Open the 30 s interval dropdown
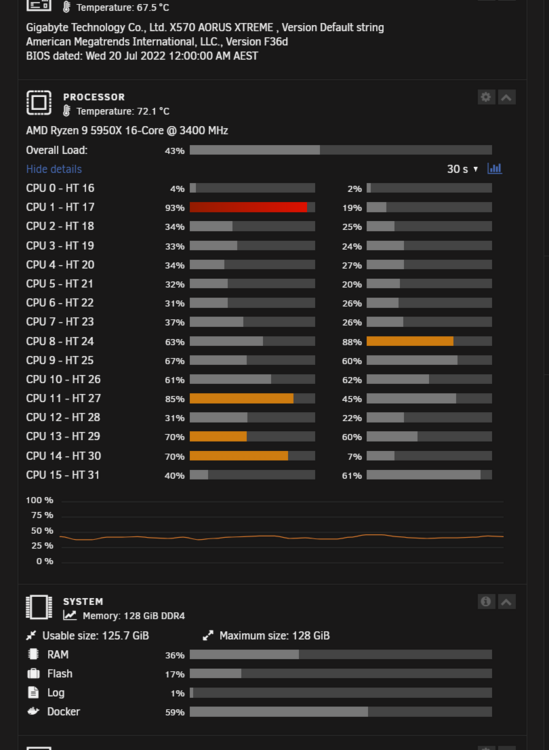Image resolution: width=549 pixels, height=750 pixels. click(x=462, y=169)
